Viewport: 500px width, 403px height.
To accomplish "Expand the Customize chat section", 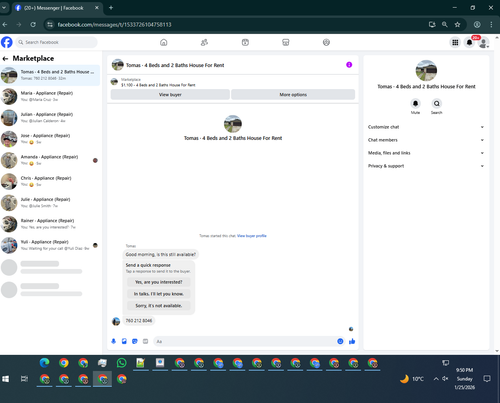I will click(x=426, y=127).
